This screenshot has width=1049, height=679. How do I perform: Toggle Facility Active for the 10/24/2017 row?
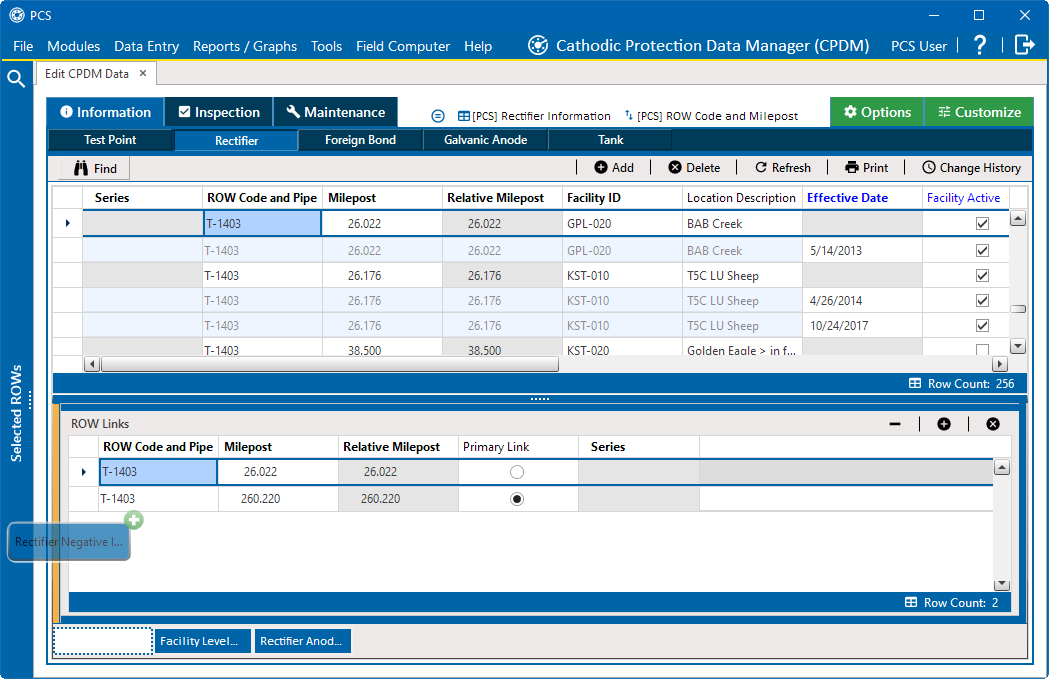982,326
